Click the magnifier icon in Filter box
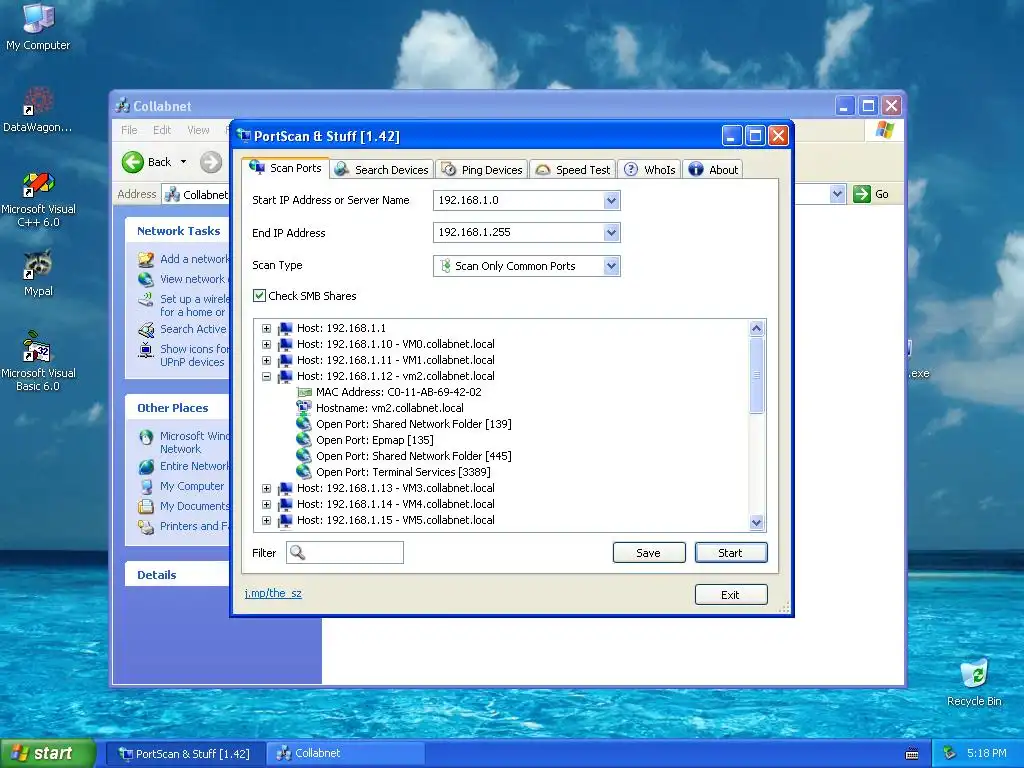1024x768 pixels. tap(297, 552)
